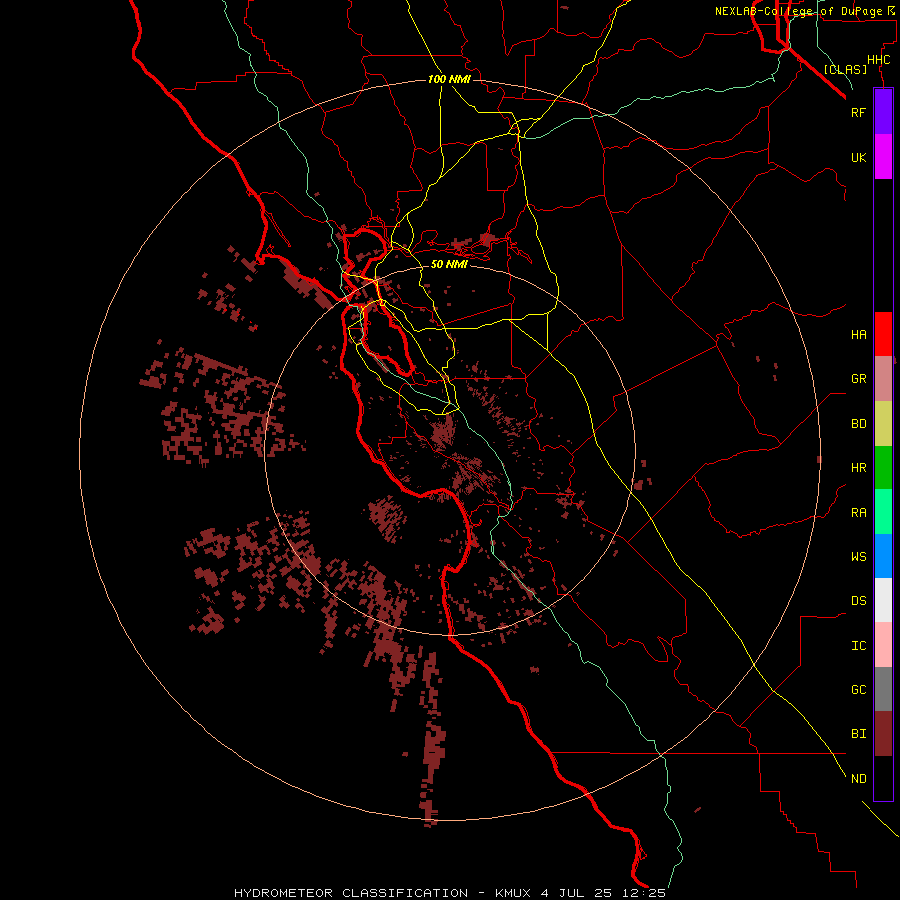This screenshot has width=900, height=900.
Task: Select the GC gray legend swatch
Action: click(x=883, y=689)
